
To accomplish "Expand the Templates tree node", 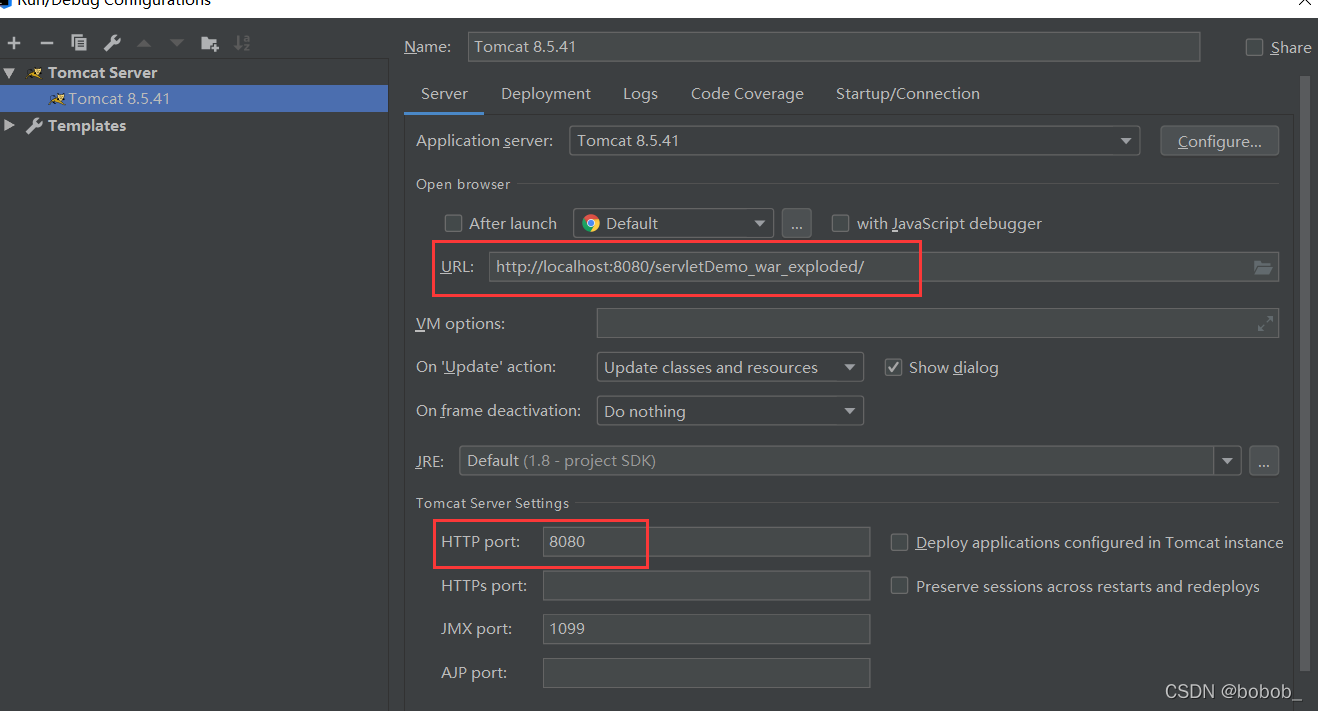I will (x=10, y=126).
